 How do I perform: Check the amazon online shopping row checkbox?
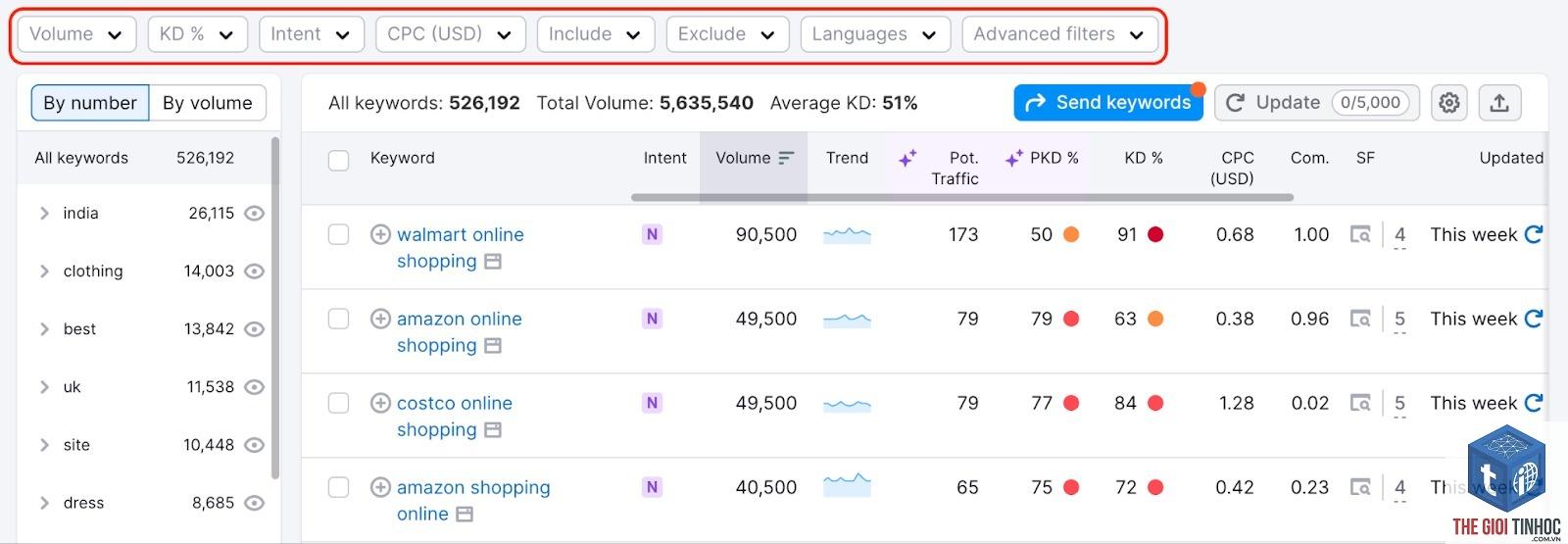338,319
